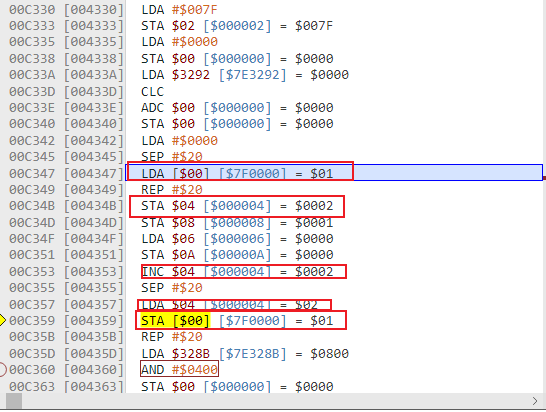Select the LDA $04 line at 00C357

tap(229, 304)
